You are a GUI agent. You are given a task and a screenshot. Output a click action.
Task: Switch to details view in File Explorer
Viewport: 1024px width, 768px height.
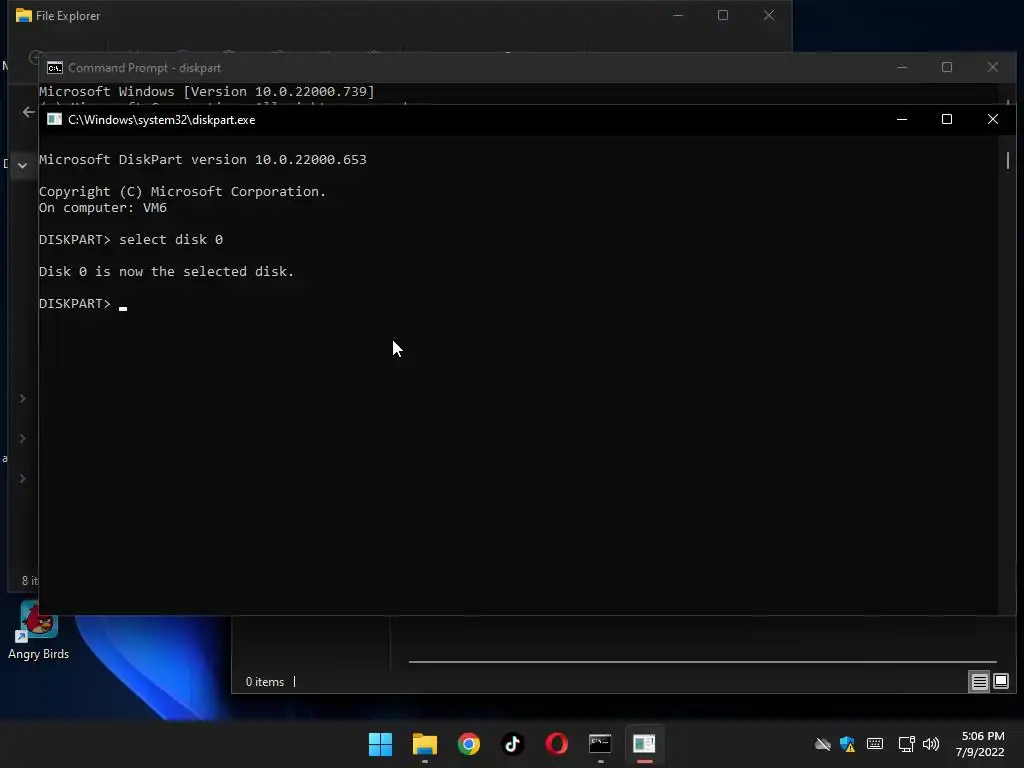click(979, 682)
